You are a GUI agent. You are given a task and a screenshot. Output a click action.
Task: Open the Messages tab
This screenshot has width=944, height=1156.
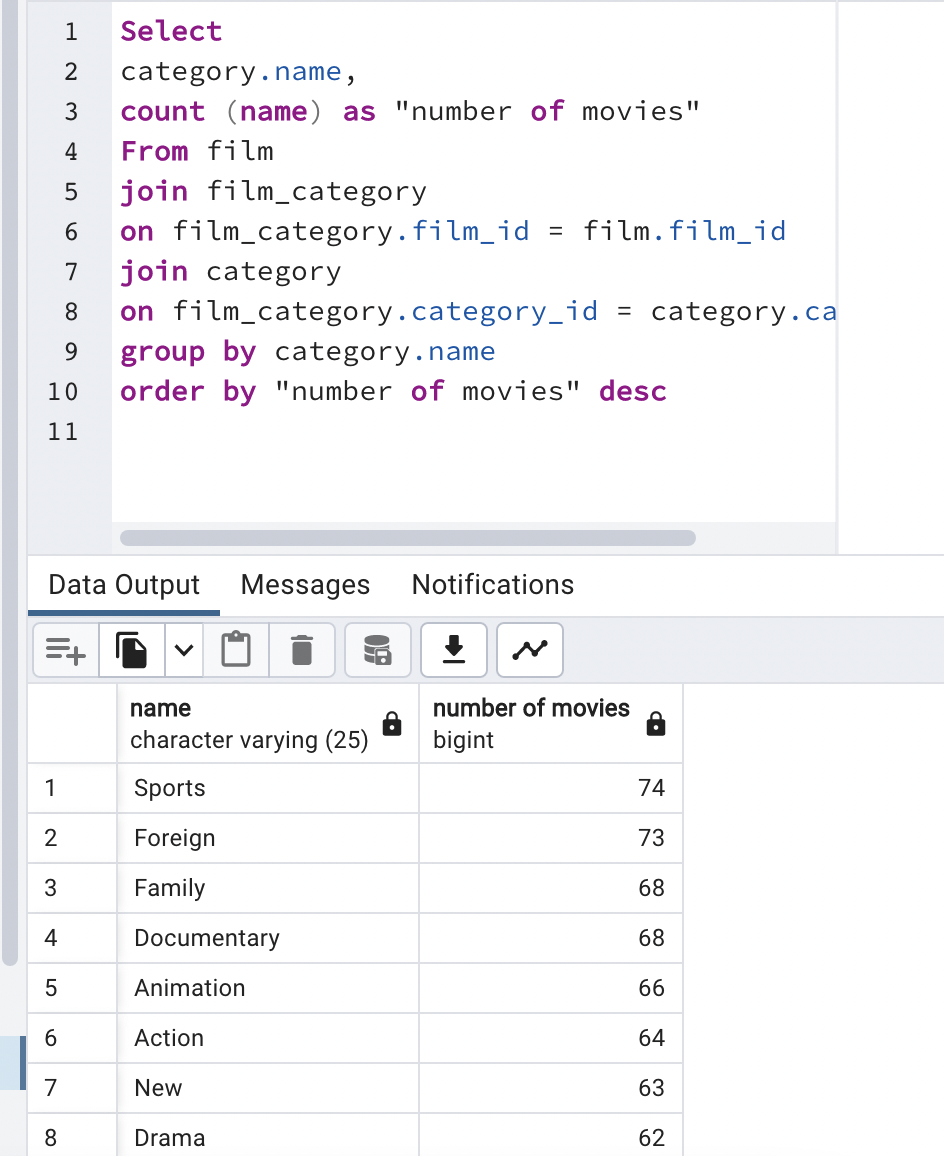(305, 585)
